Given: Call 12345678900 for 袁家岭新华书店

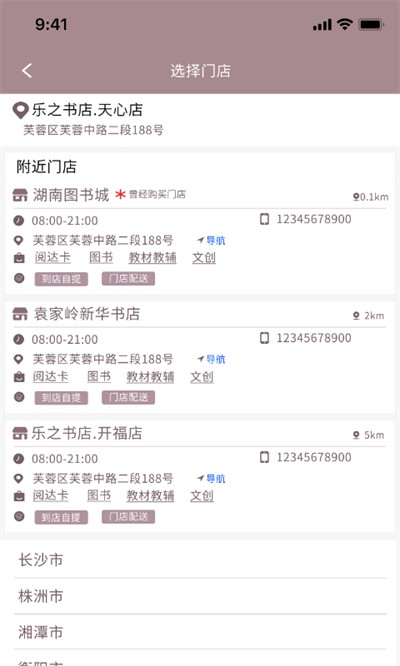Looking at the screenshot, I should (x=314, y=338).
